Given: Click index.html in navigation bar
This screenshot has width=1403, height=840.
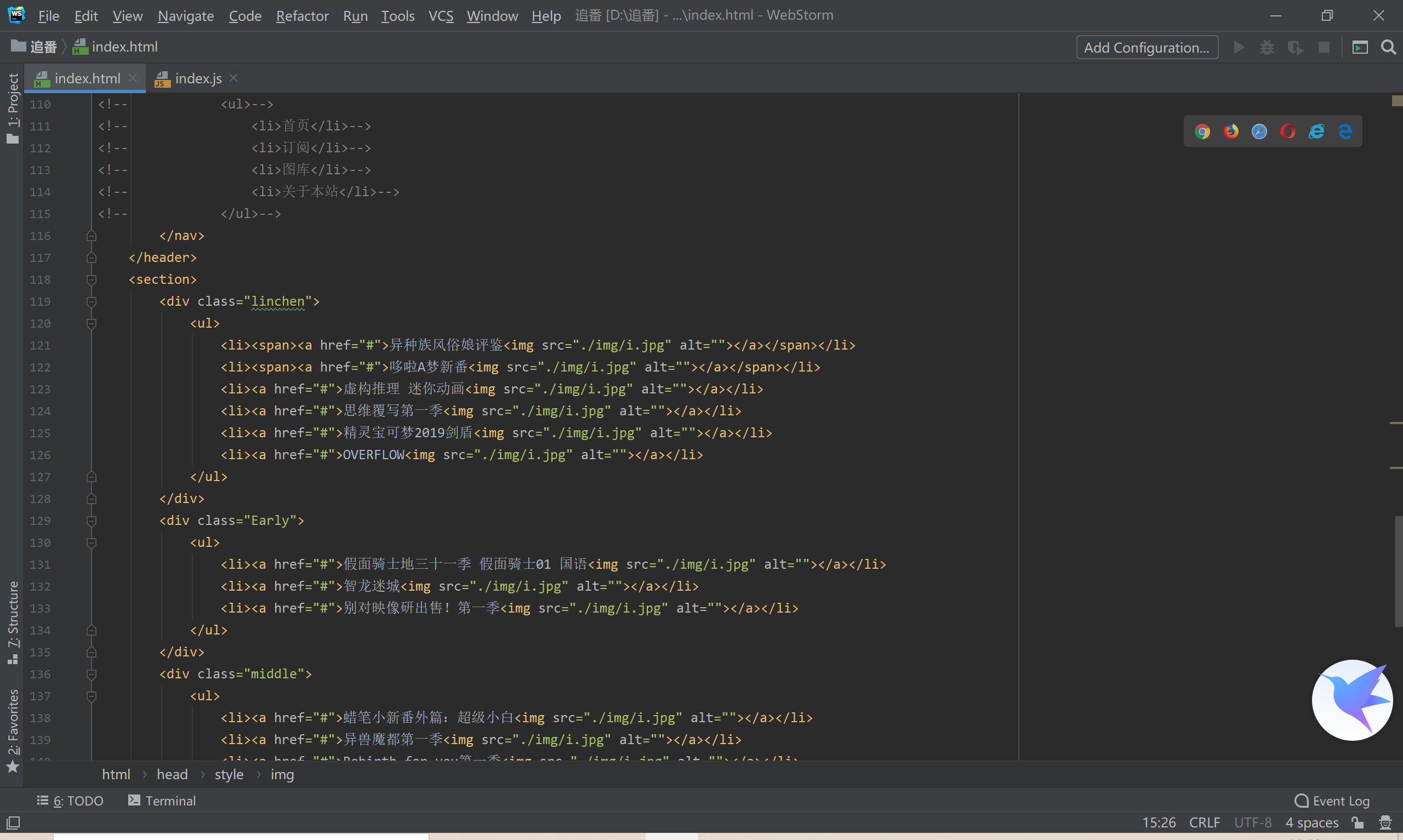Looking at the screenshot, I should [x=116, y=47].
